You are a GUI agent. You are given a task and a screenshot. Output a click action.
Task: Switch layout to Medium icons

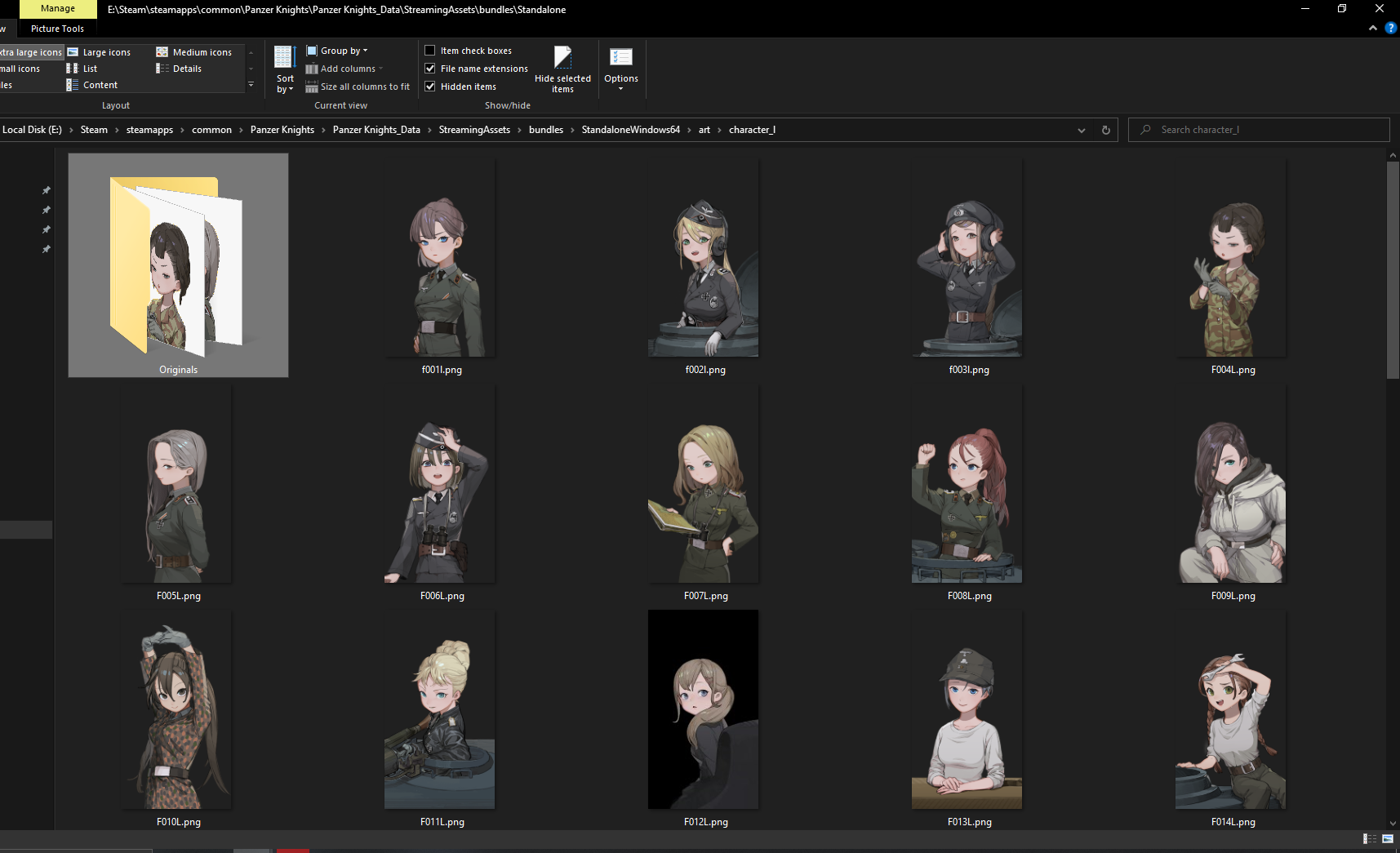pos(194,52)
